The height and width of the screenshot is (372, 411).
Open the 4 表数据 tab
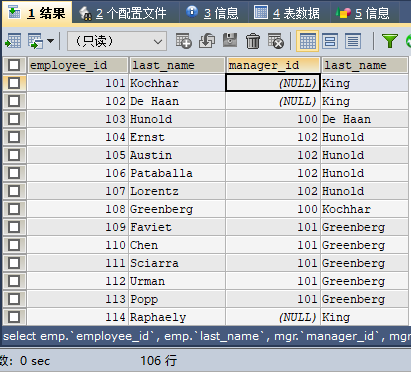tap(287, 13)
